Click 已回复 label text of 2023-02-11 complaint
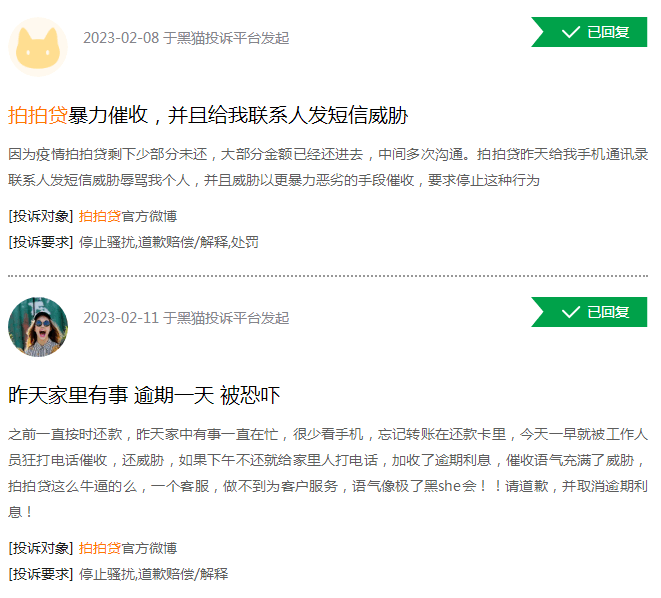The image size is (661, 598). click(608, 312)
